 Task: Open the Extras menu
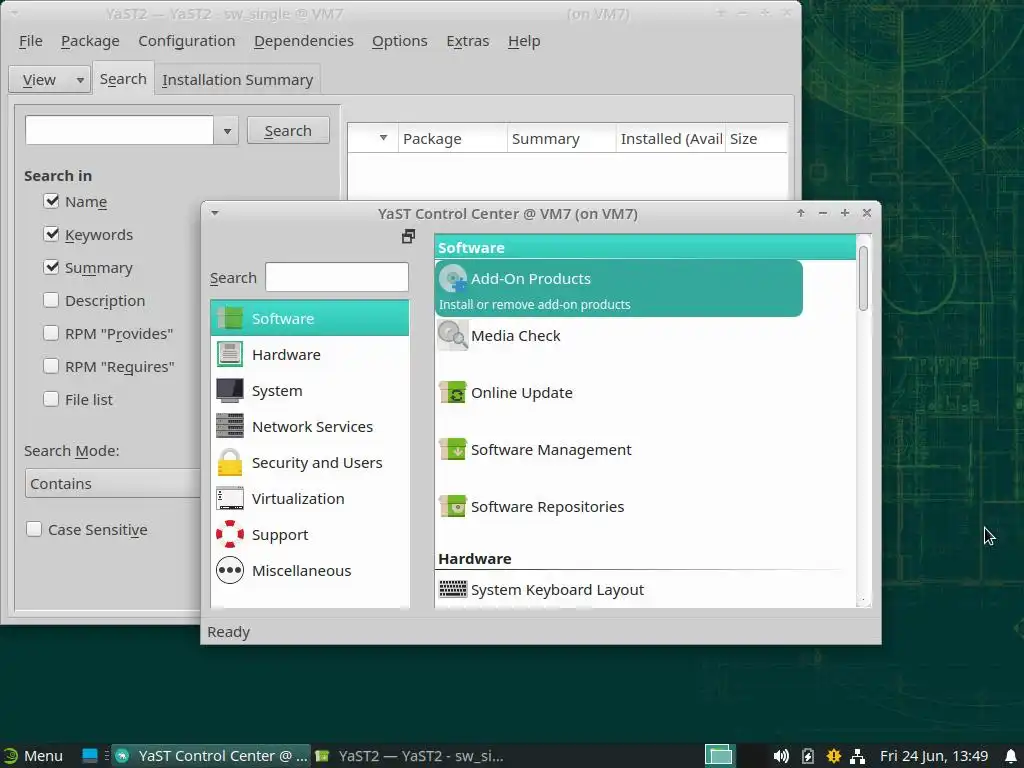(x=468, y=41)
